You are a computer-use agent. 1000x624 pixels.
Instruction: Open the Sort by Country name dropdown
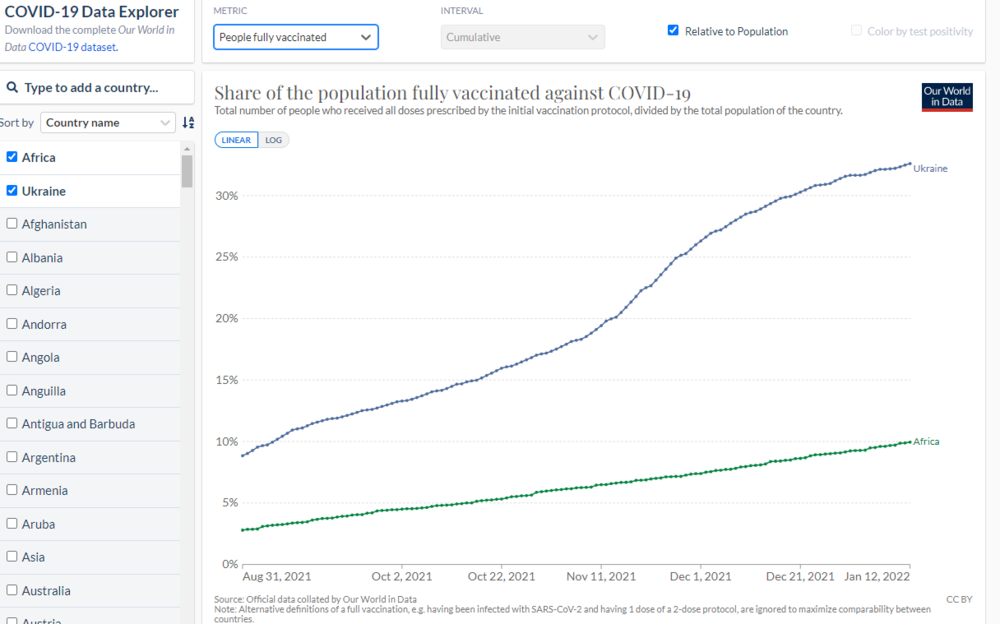tap(108, 123)
